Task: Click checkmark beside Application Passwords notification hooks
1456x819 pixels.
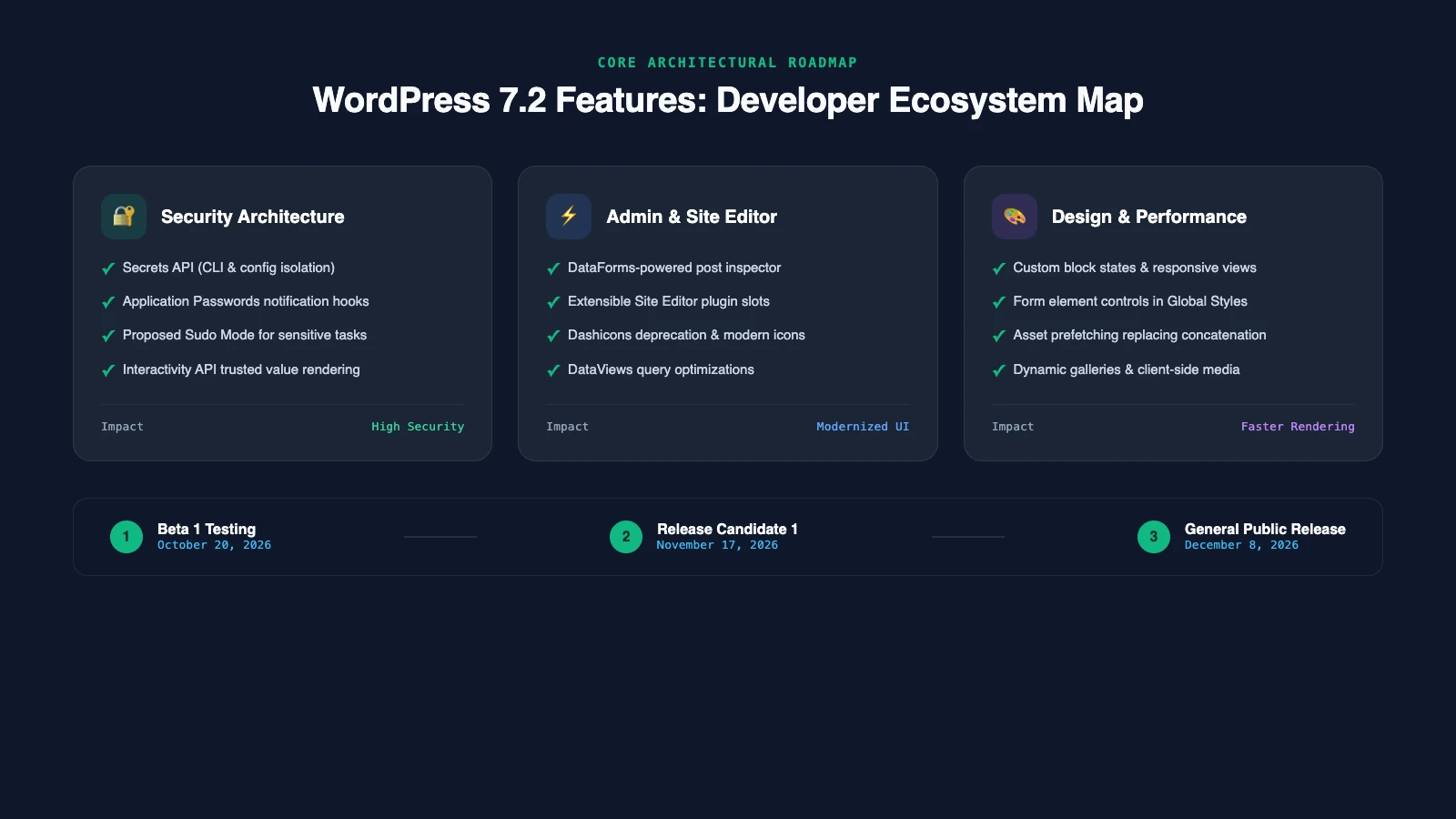Action: [x=108, y=302]
